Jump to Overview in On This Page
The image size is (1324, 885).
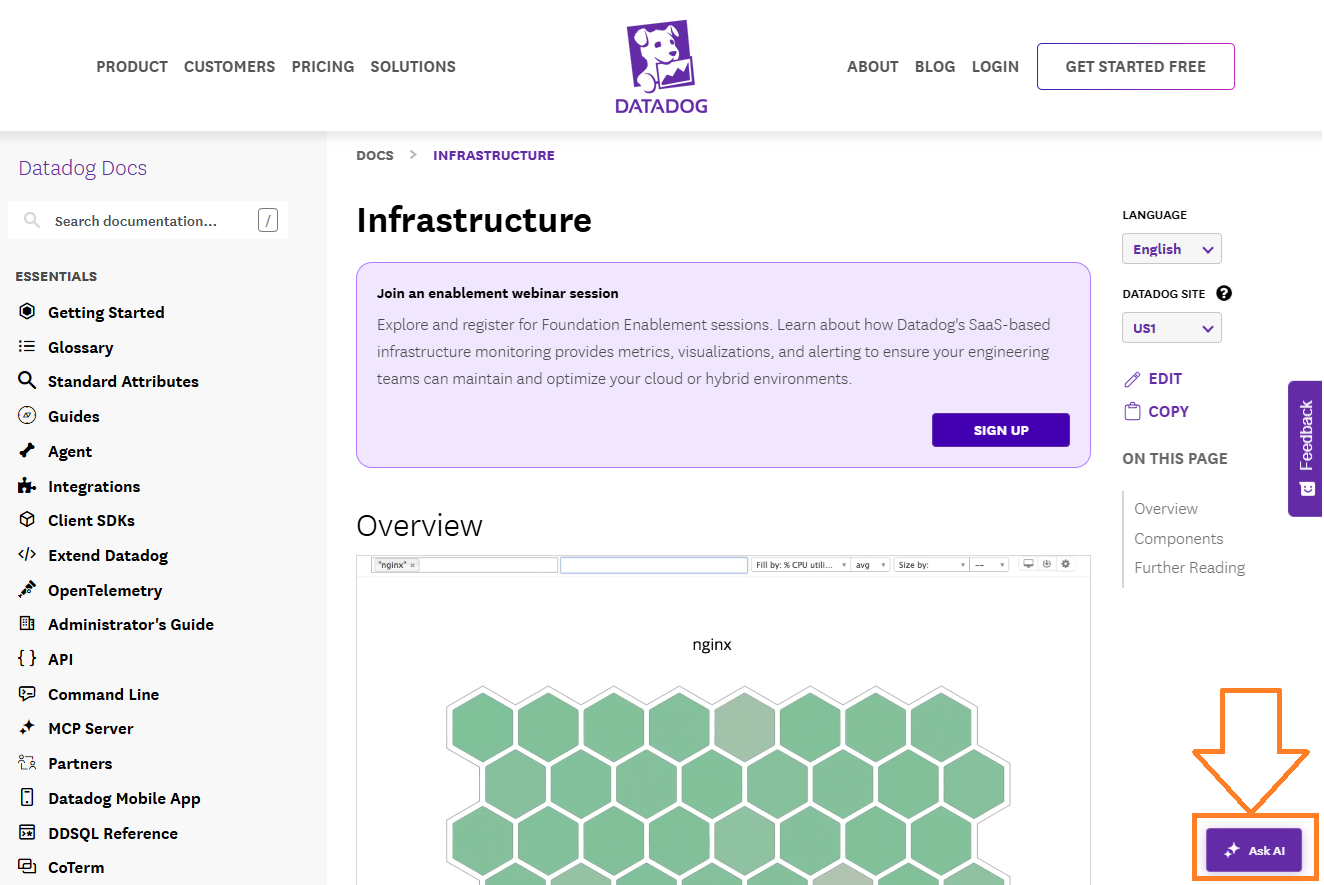point(1166,509)
